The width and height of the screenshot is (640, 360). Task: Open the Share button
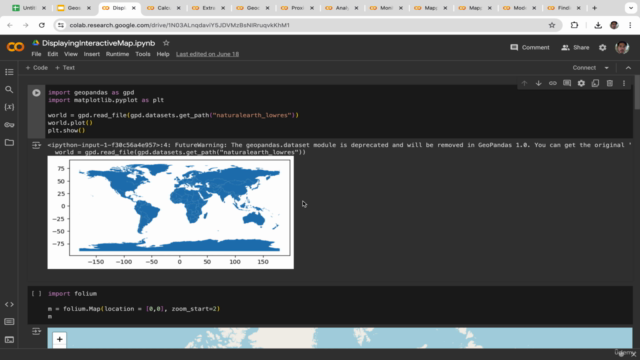coord(575,47)
